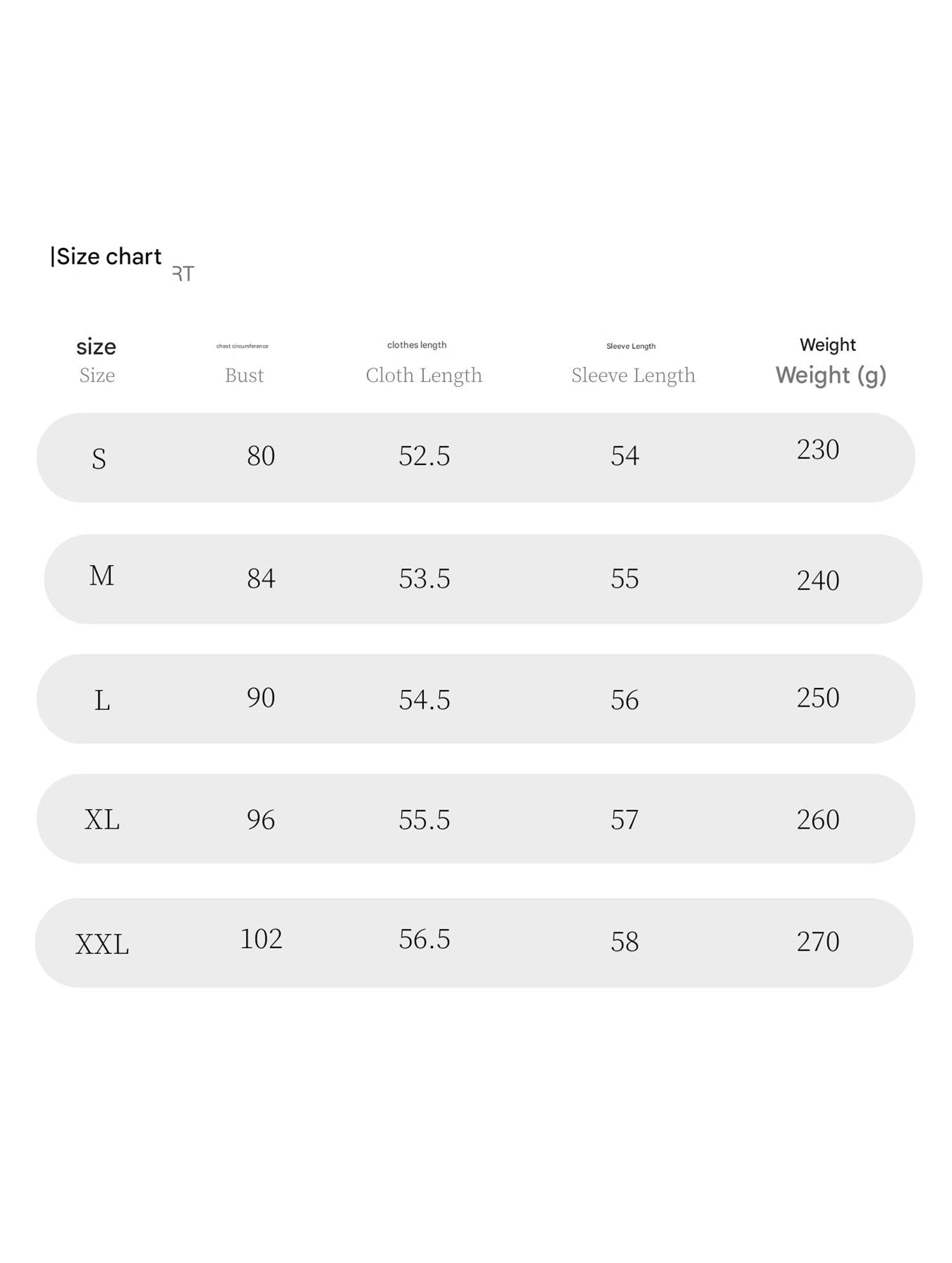Click bust value 80 in S row
Image resolution: width=952 pixels, height=1263 pixels.
click(261, 456)
